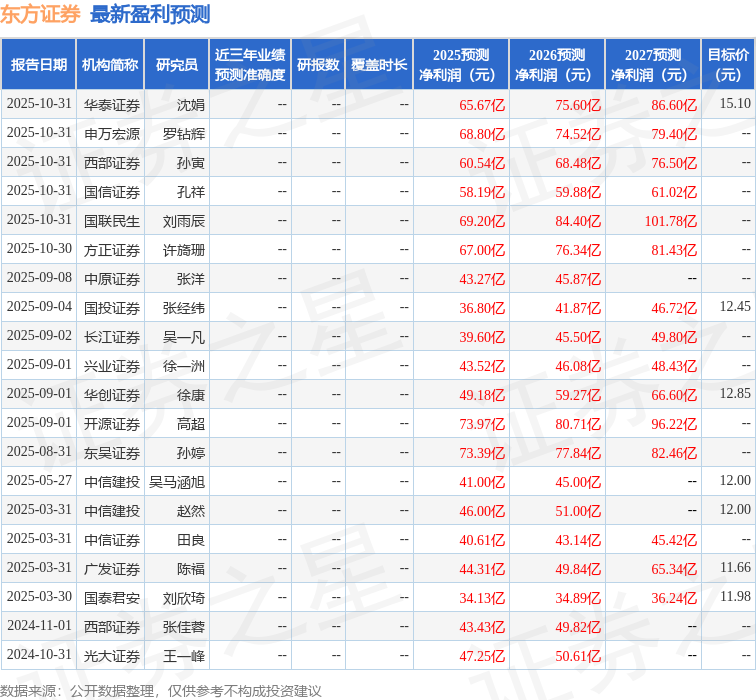
Task: Click the 2025-09-04 report date
Action: pos(39,307)
